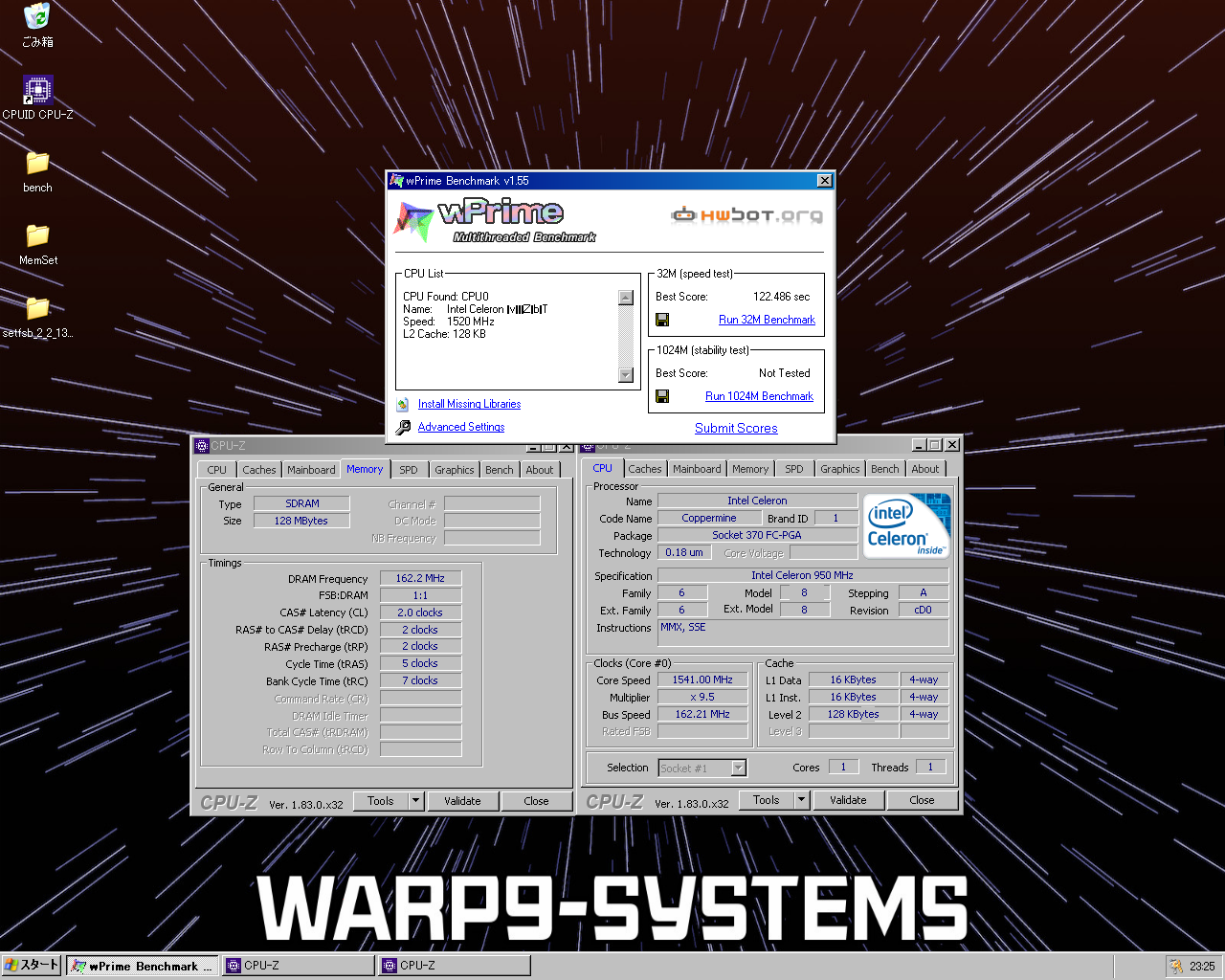Open the bench folder on desktop
This screenshot has width=1225, height=980.
coord(37,163)
